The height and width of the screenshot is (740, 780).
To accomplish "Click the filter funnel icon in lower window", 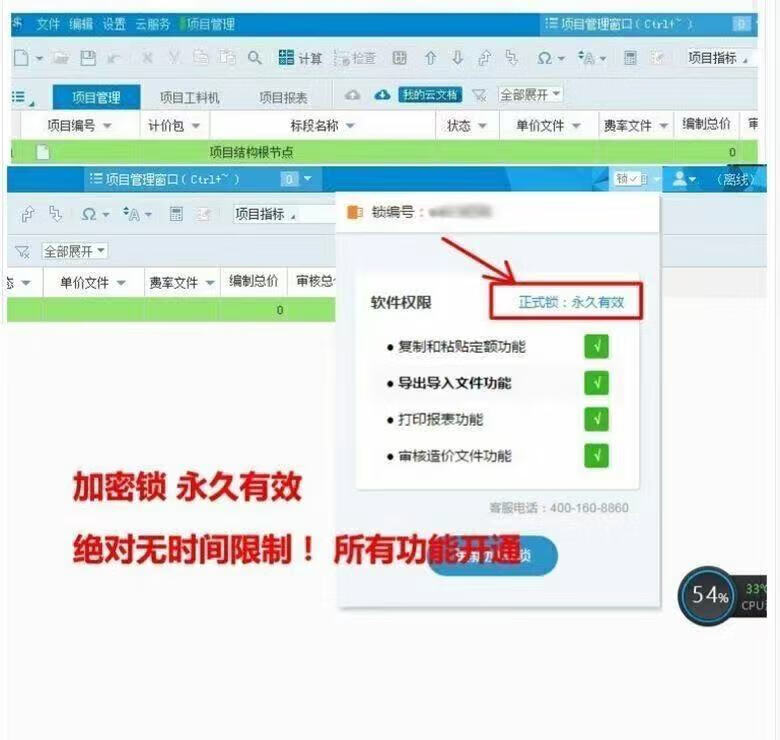I will coord(22,252).
